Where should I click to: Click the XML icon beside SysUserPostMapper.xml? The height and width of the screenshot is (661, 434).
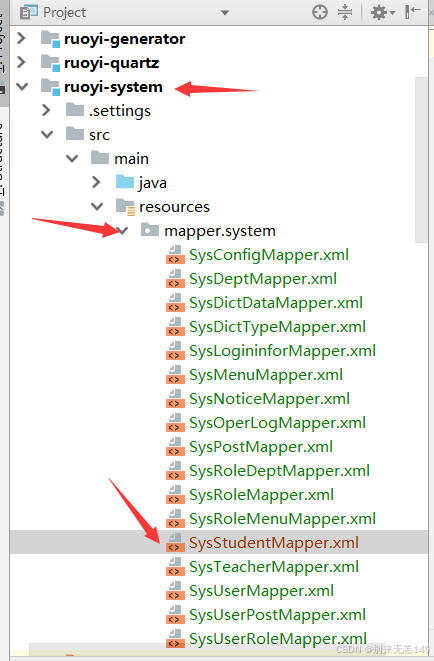tap(175, 615)
